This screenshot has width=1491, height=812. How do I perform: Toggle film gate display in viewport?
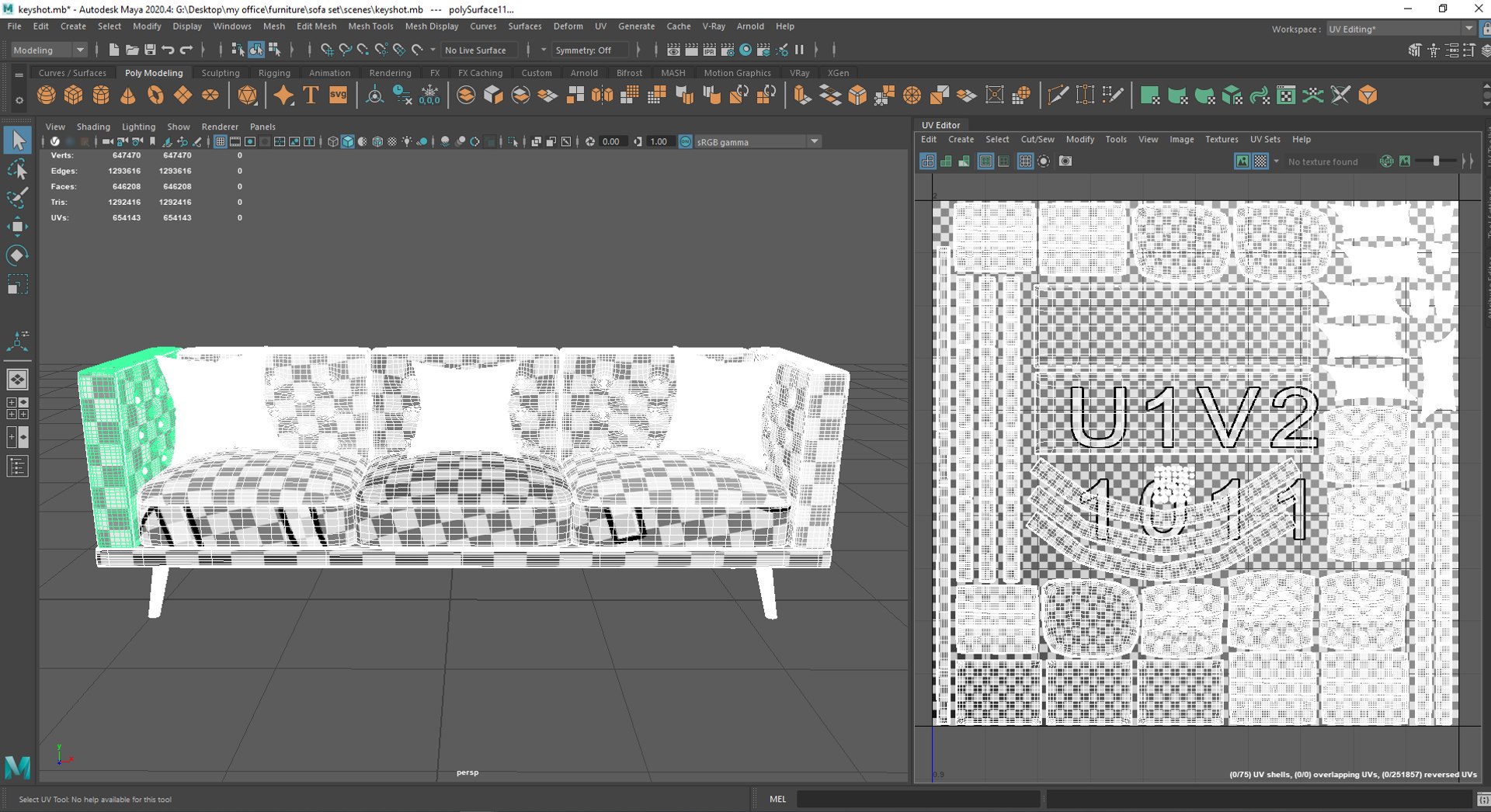point(235,142)
